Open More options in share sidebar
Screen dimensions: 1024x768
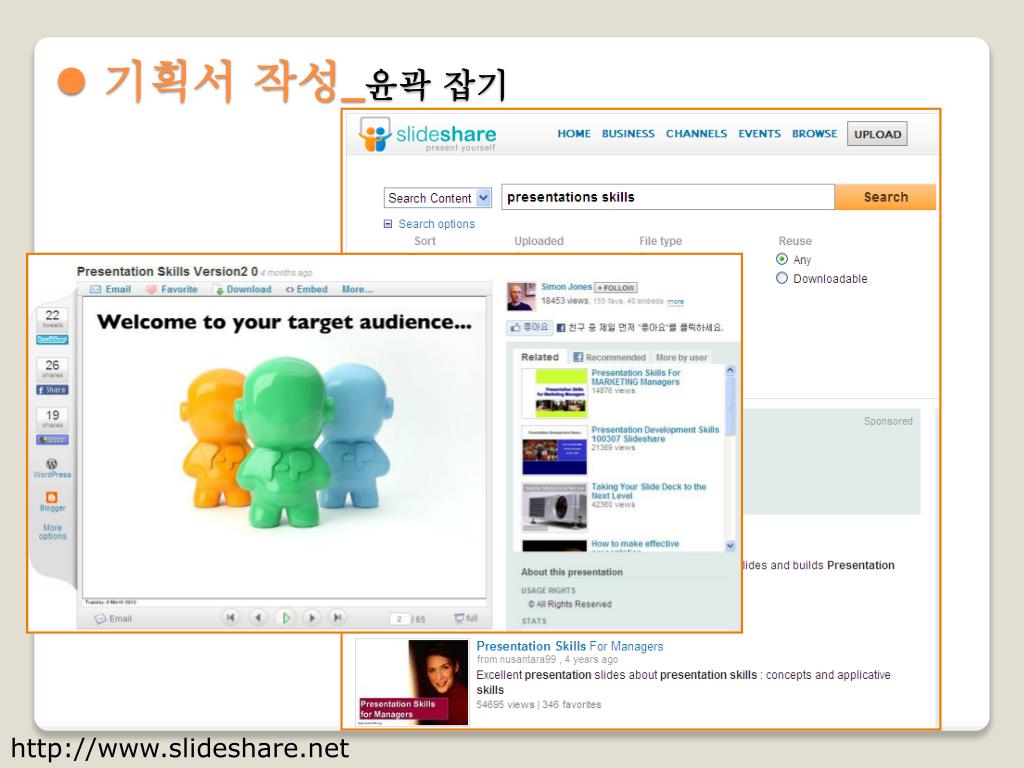click(52, 532)
